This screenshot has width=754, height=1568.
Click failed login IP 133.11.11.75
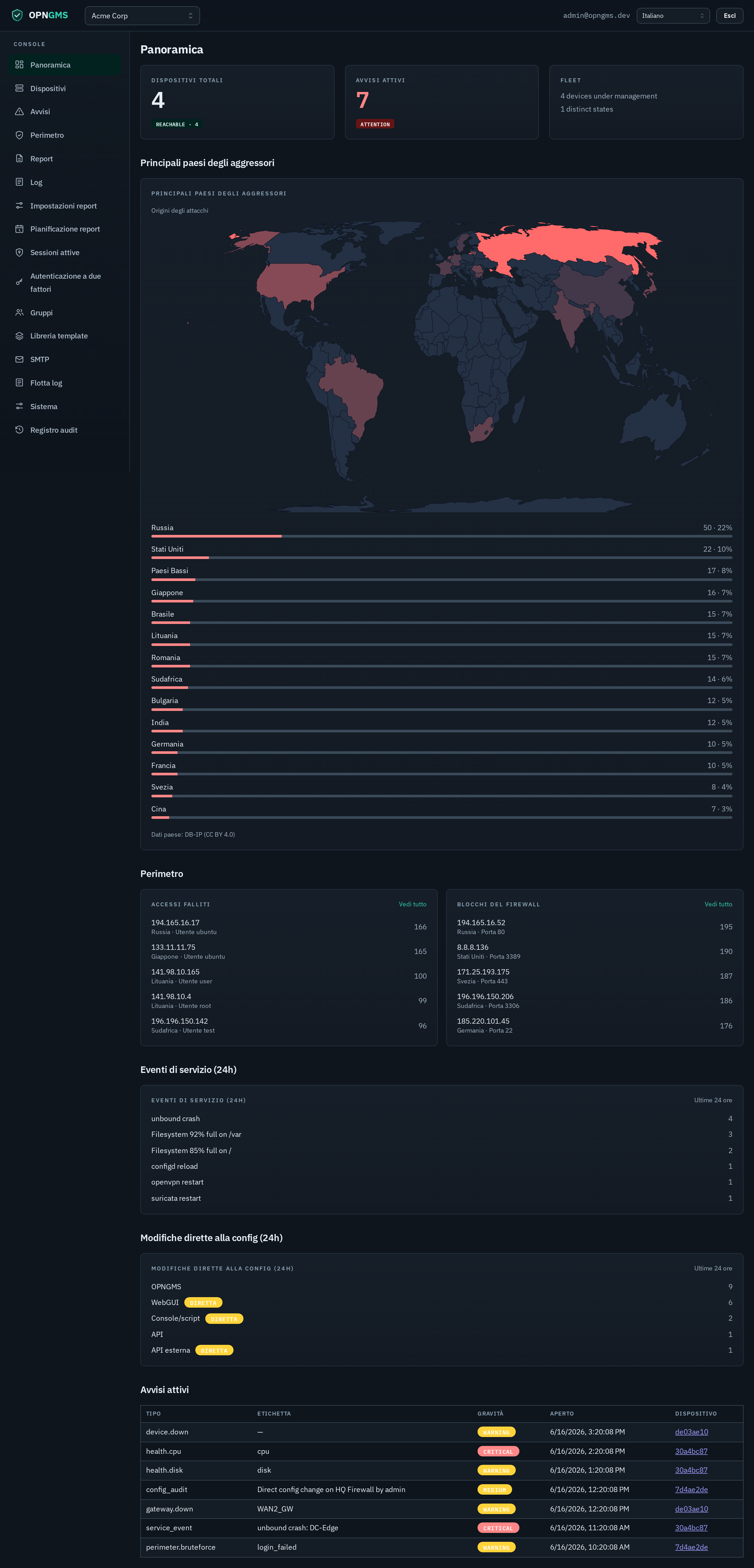[173, 947]
